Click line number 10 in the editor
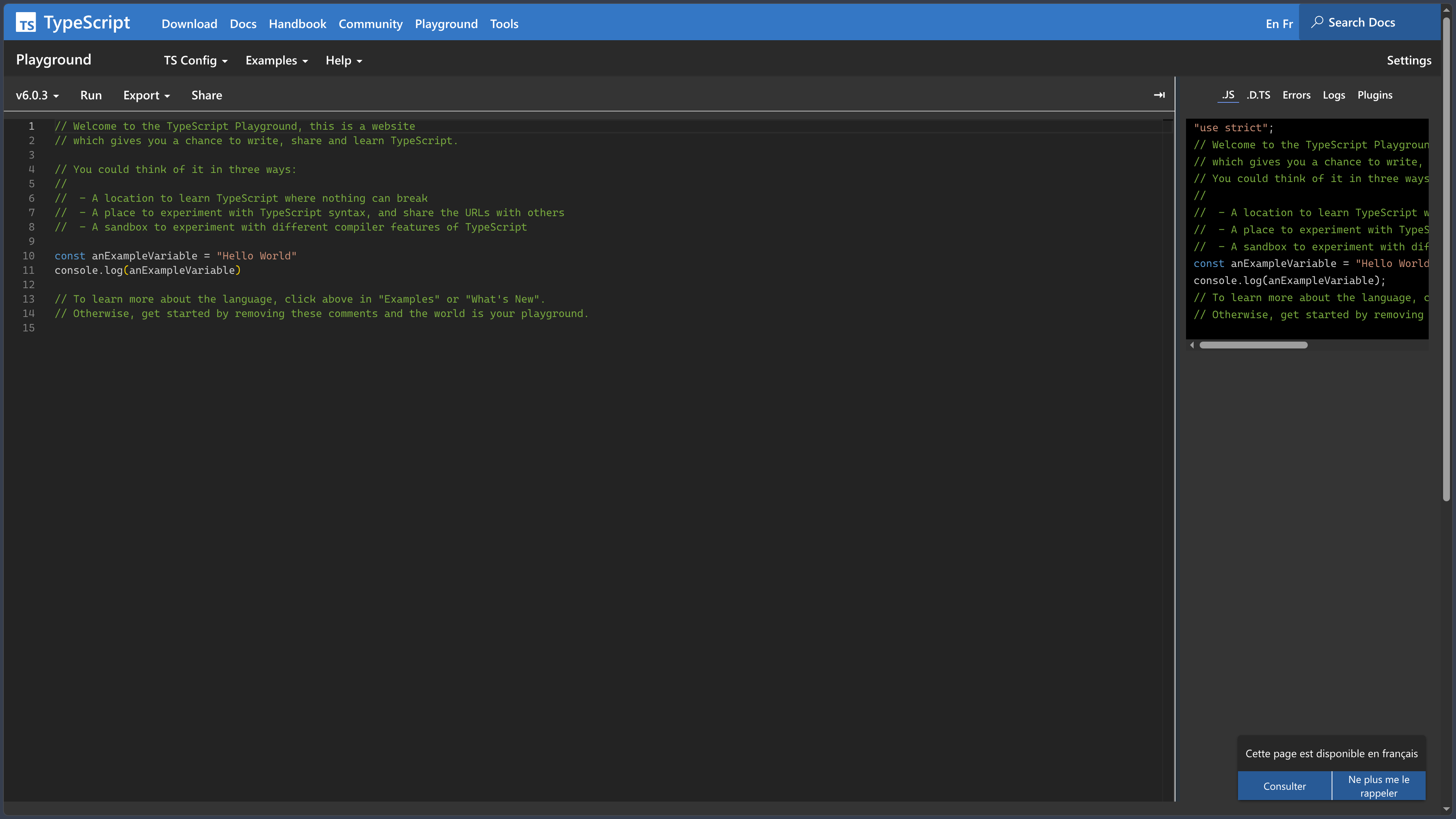Image resolution: width=1456 pixels, height=819 pixels. point(28,256)
